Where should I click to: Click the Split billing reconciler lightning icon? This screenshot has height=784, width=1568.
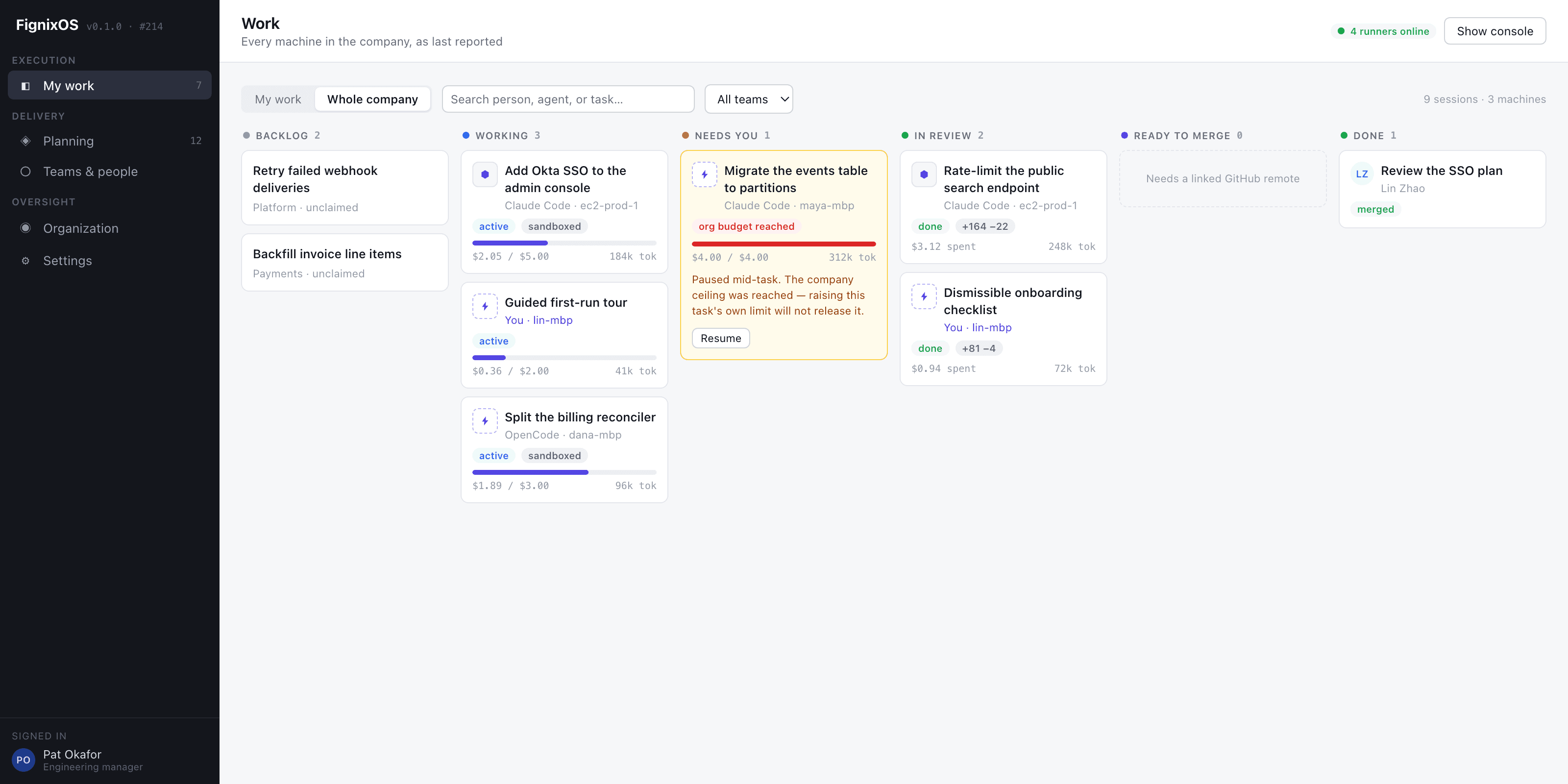click(x=485, y=420)
